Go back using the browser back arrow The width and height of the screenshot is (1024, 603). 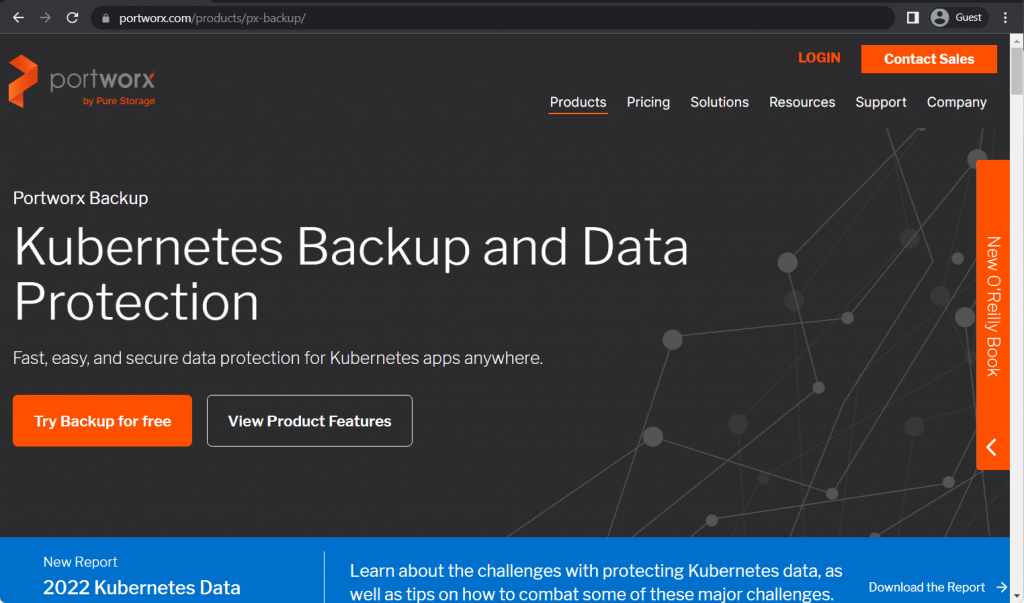pyautogui.click(x=18, y=18)
